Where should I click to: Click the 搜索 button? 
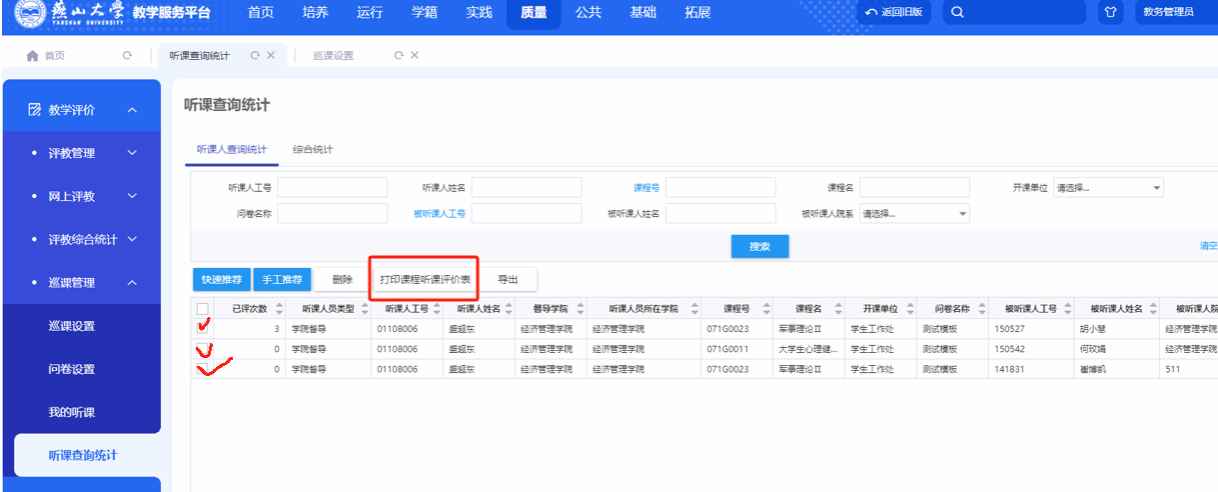click(759, 246)
